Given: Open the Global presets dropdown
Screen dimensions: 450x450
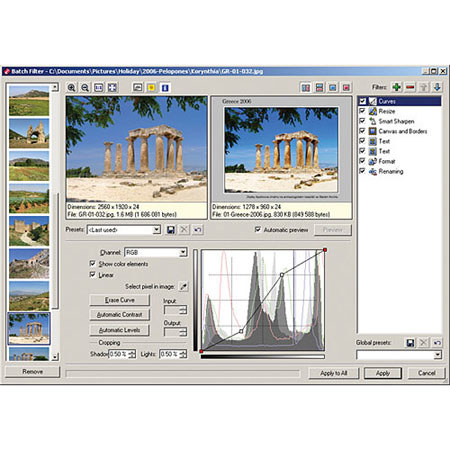Looking at the screenshot, I should [438, 355].
